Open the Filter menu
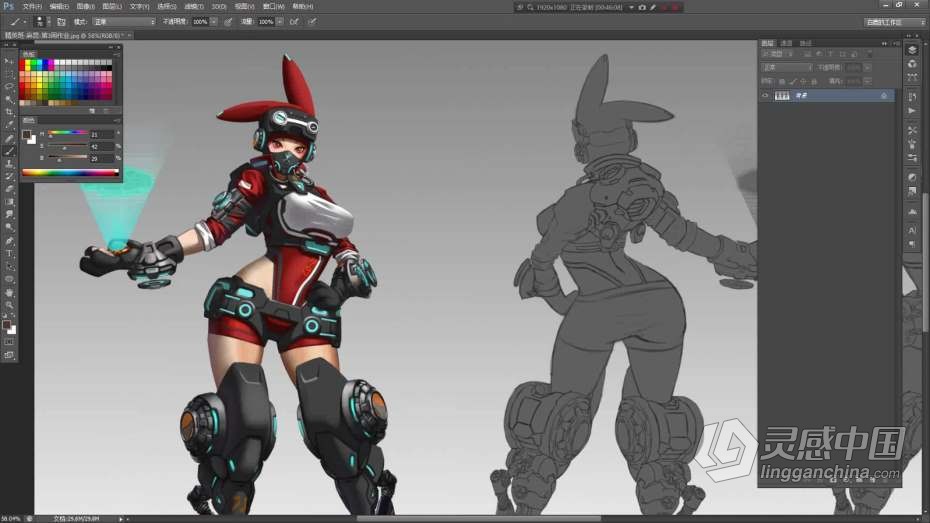 click(193, 7)
